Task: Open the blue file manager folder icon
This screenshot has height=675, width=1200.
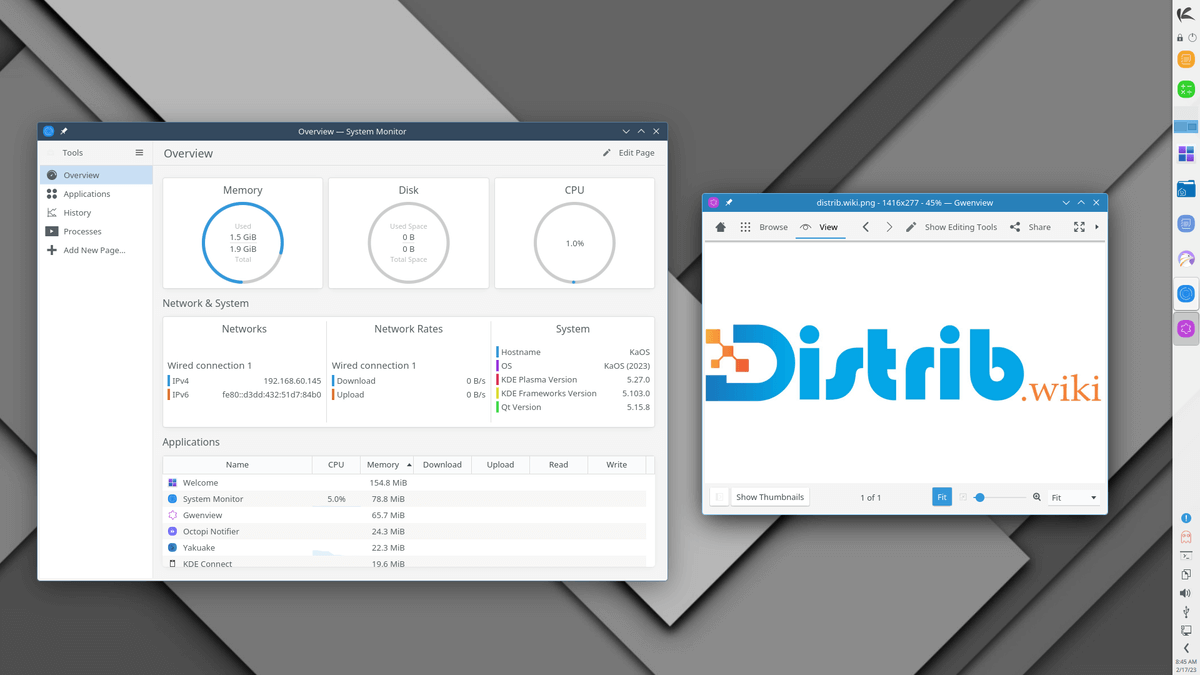Action: pyautogui.click(x=1186, y=189)
